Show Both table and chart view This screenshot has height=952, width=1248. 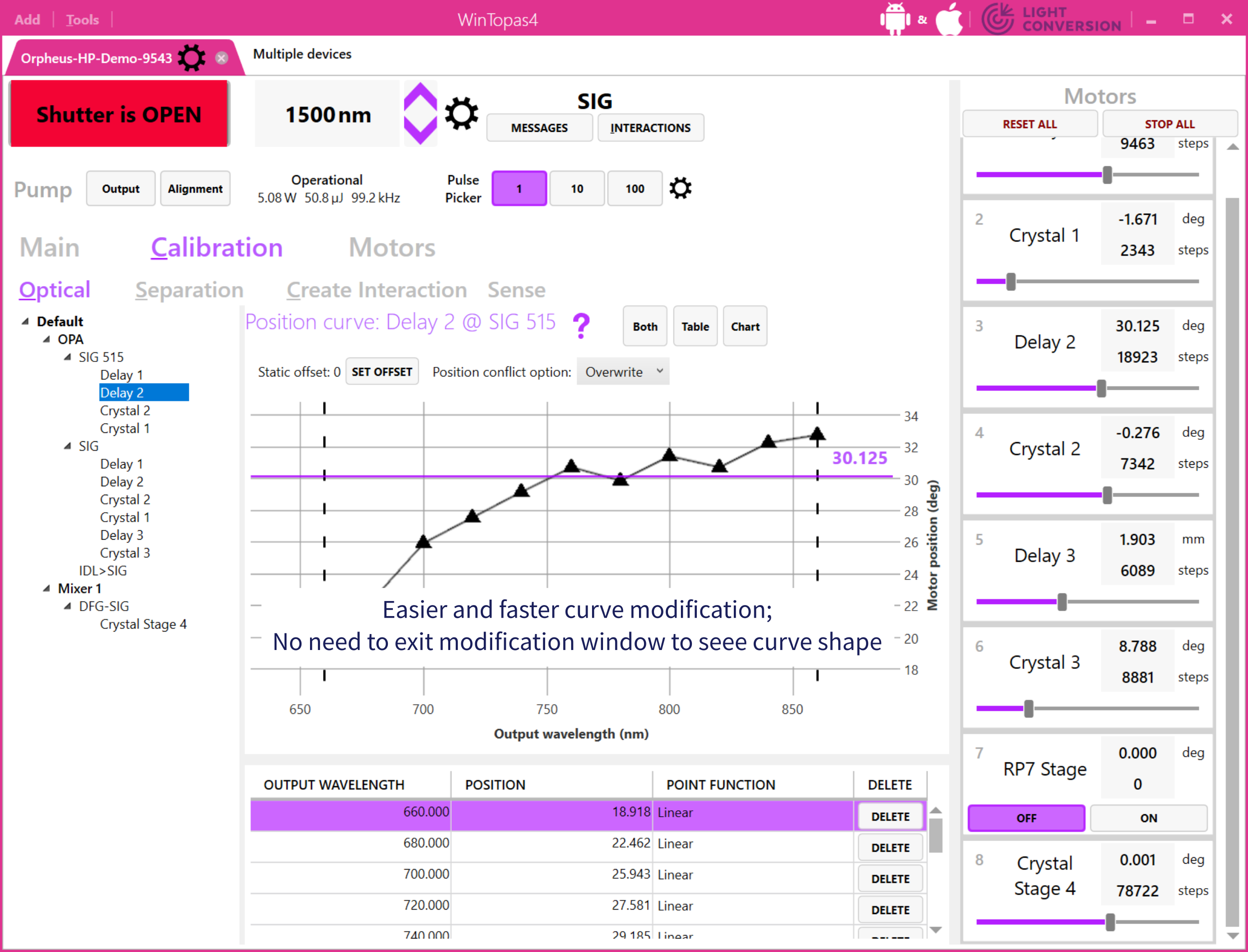tap(644, 326)
